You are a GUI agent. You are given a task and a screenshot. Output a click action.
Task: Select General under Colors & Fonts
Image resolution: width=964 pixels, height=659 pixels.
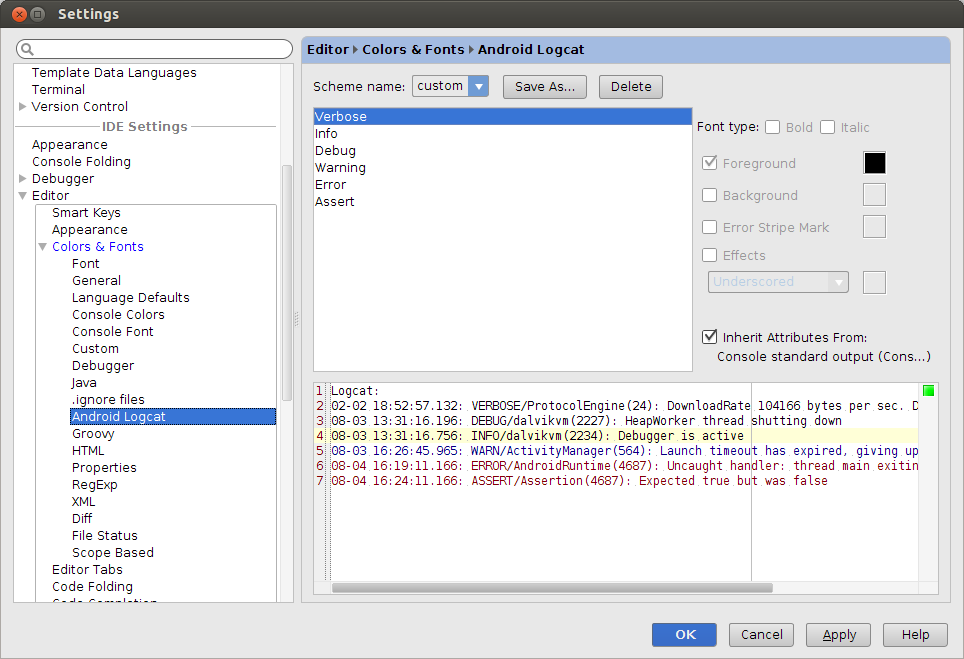pos(96,280)
